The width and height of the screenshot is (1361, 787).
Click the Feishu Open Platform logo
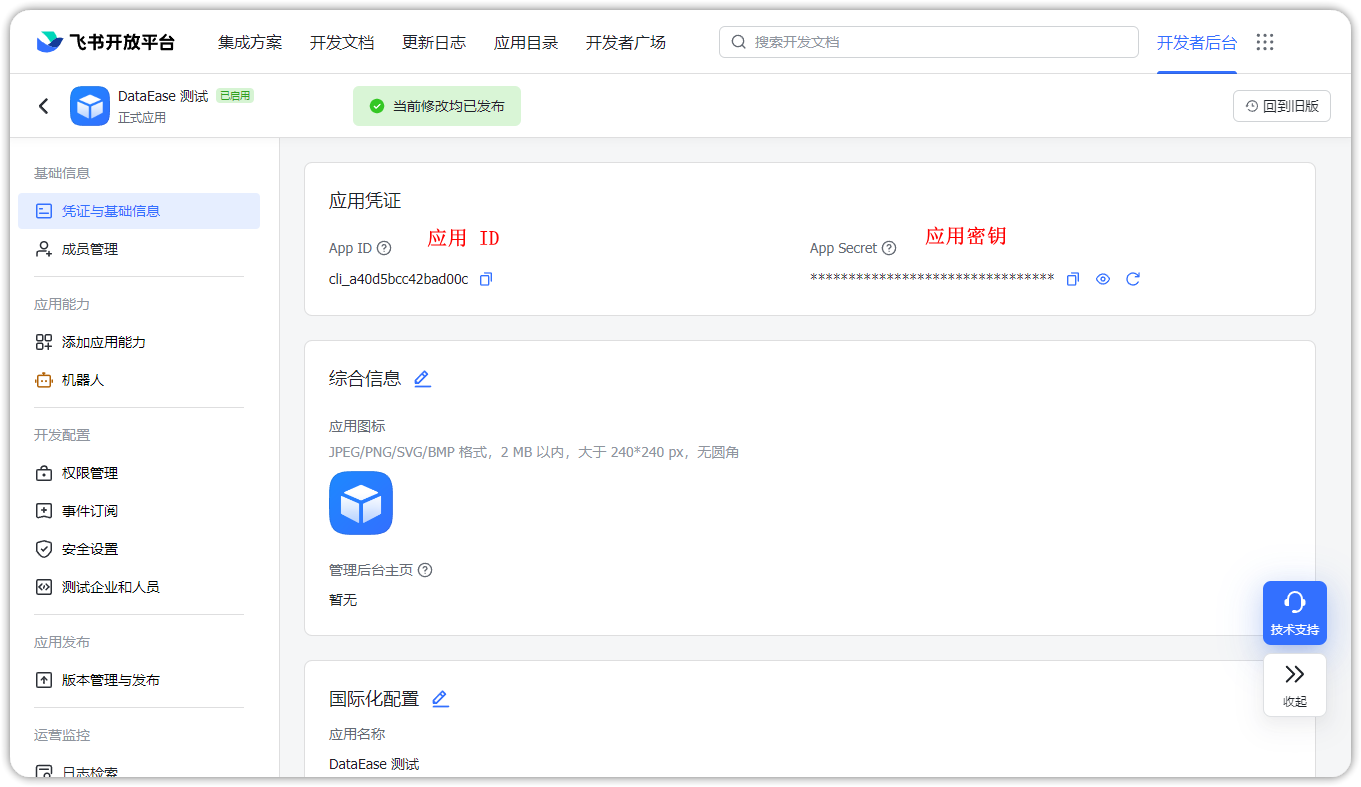coord(105,42)
